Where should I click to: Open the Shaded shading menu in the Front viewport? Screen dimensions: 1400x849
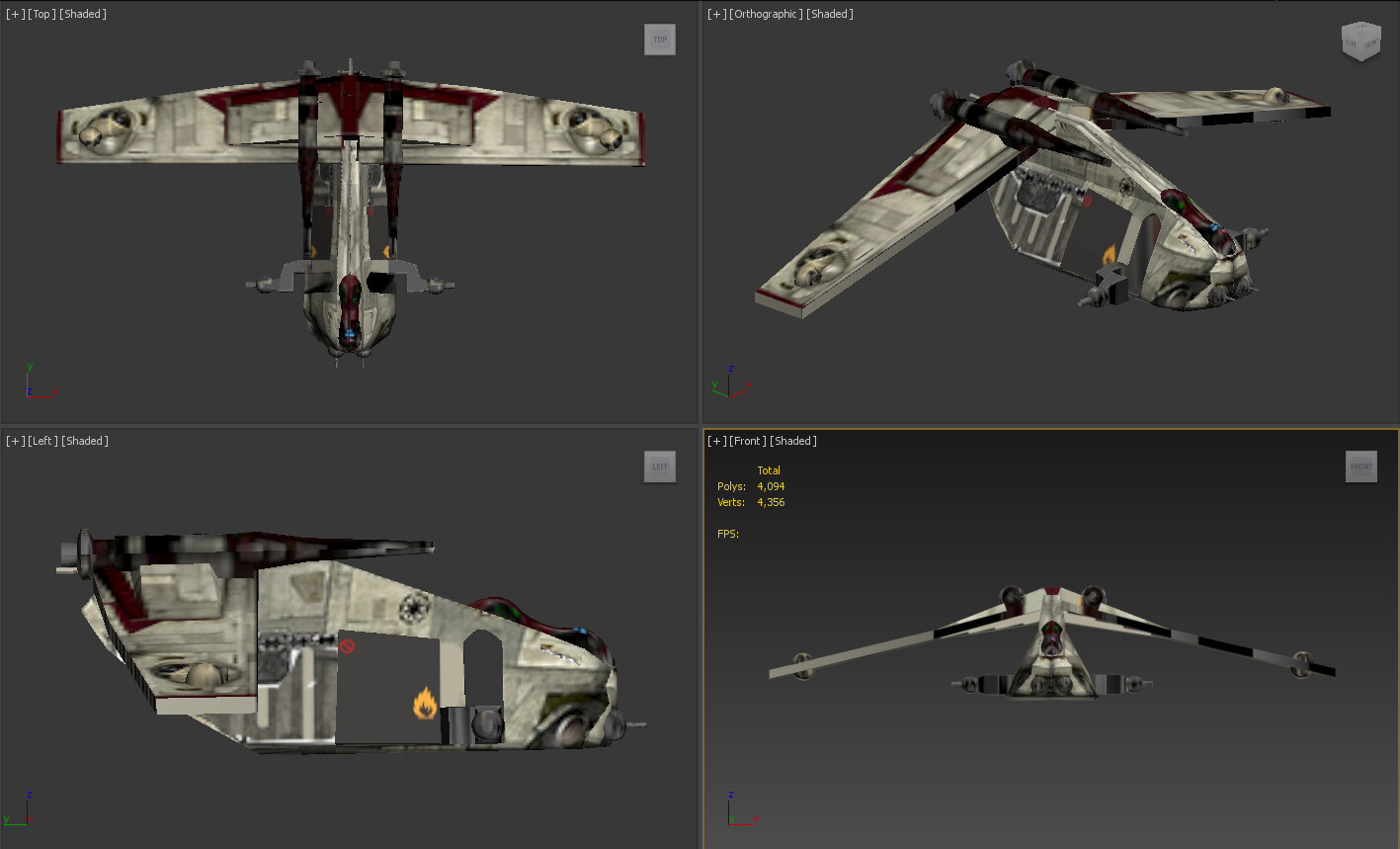click(791, 440)
